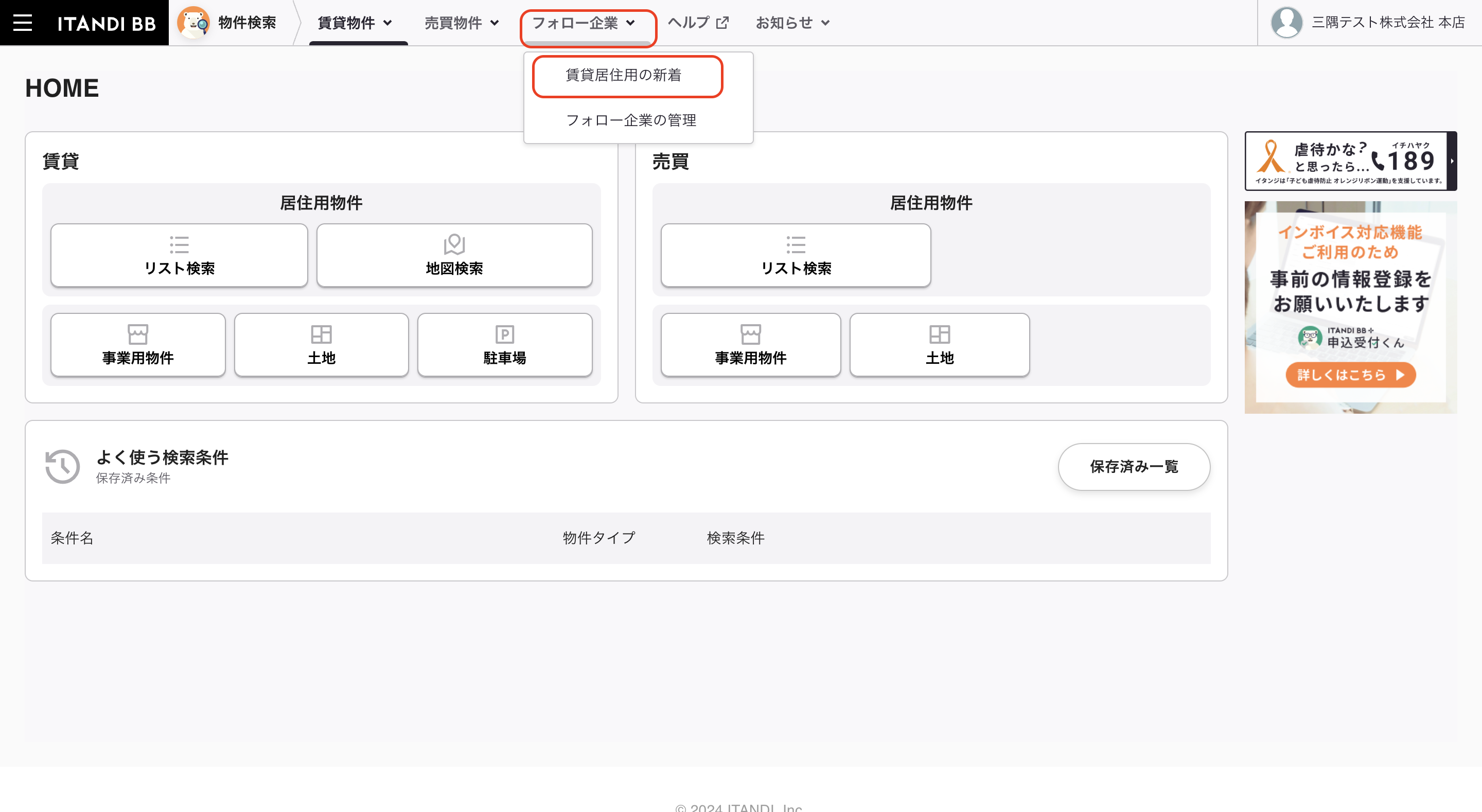The image size is (1482, 812).
Task: Open the hamburger menu icon
Action: [23, 23]
